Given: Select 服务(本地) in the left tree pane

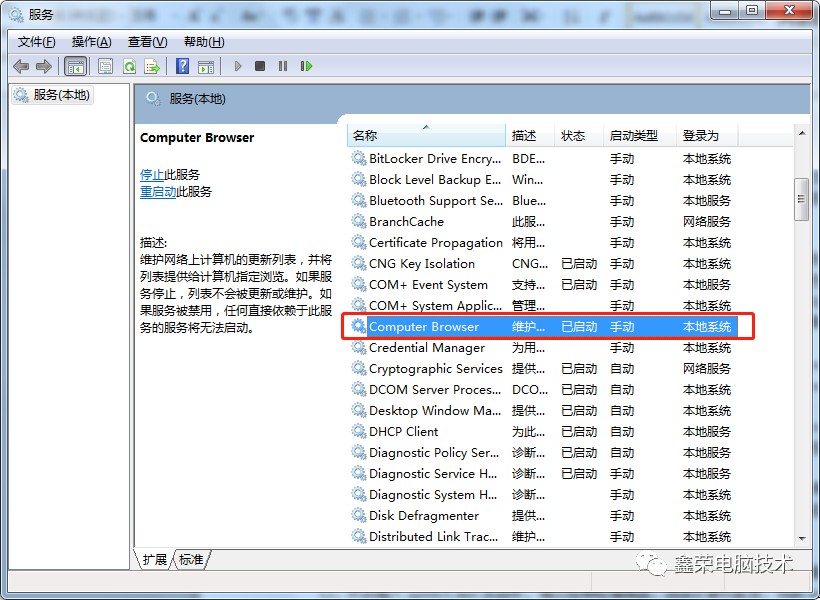Looking at the screenshot, I should coord(55,96).
